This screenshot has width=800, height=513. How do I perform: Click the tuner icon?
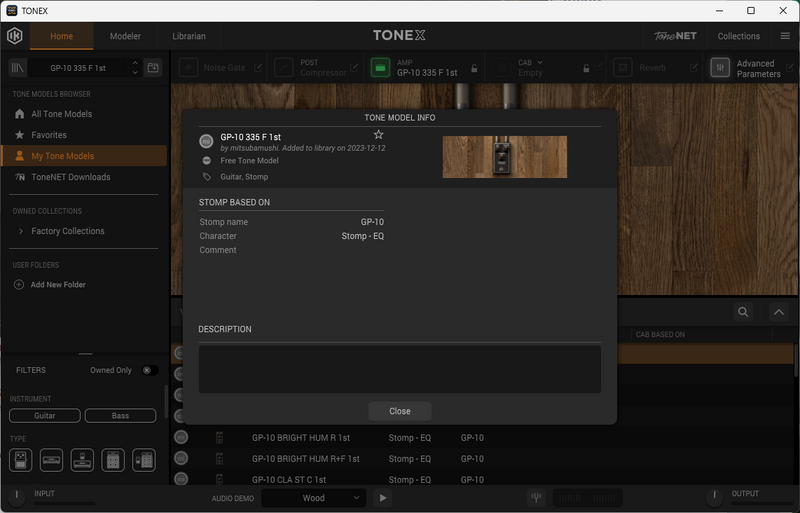click(536, 497)
